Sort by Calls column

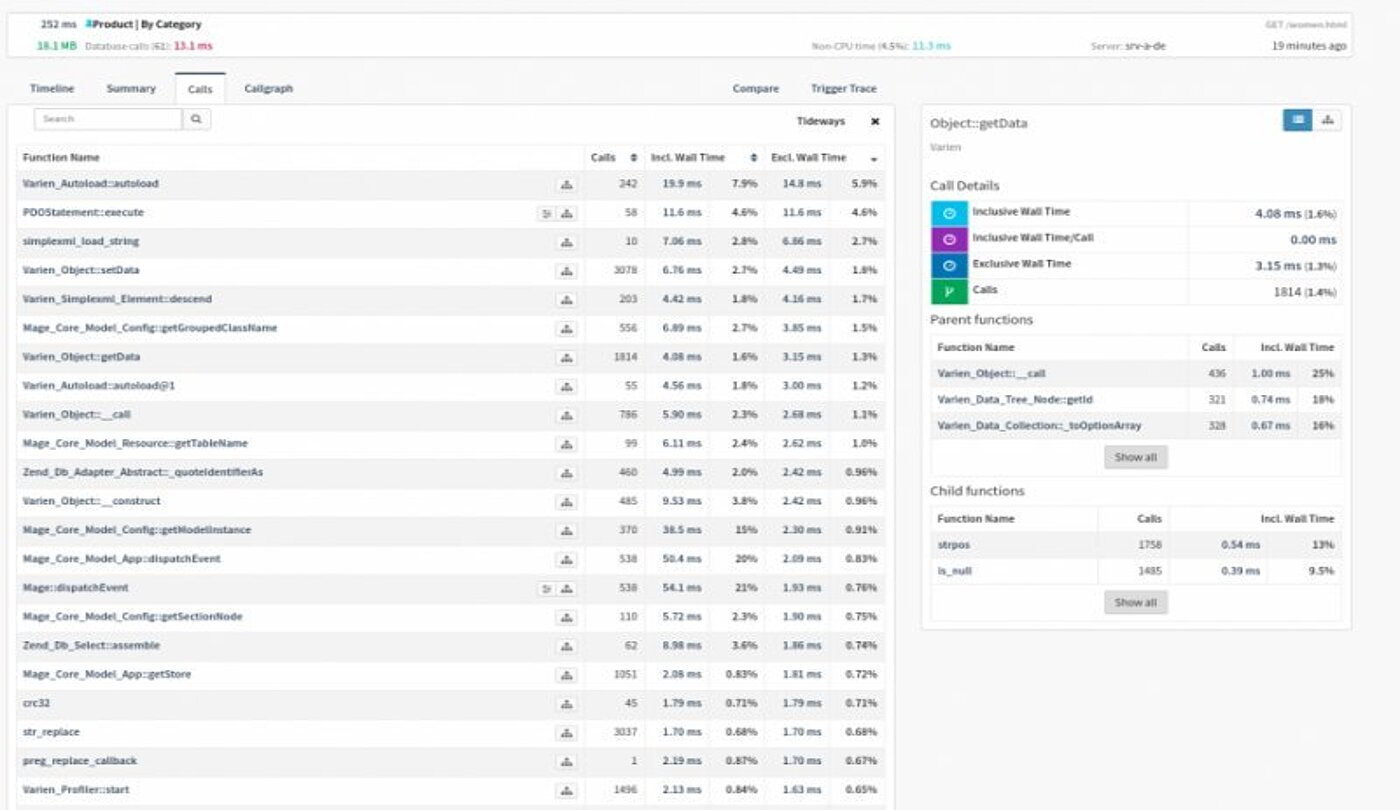click(x=614, y=158)
